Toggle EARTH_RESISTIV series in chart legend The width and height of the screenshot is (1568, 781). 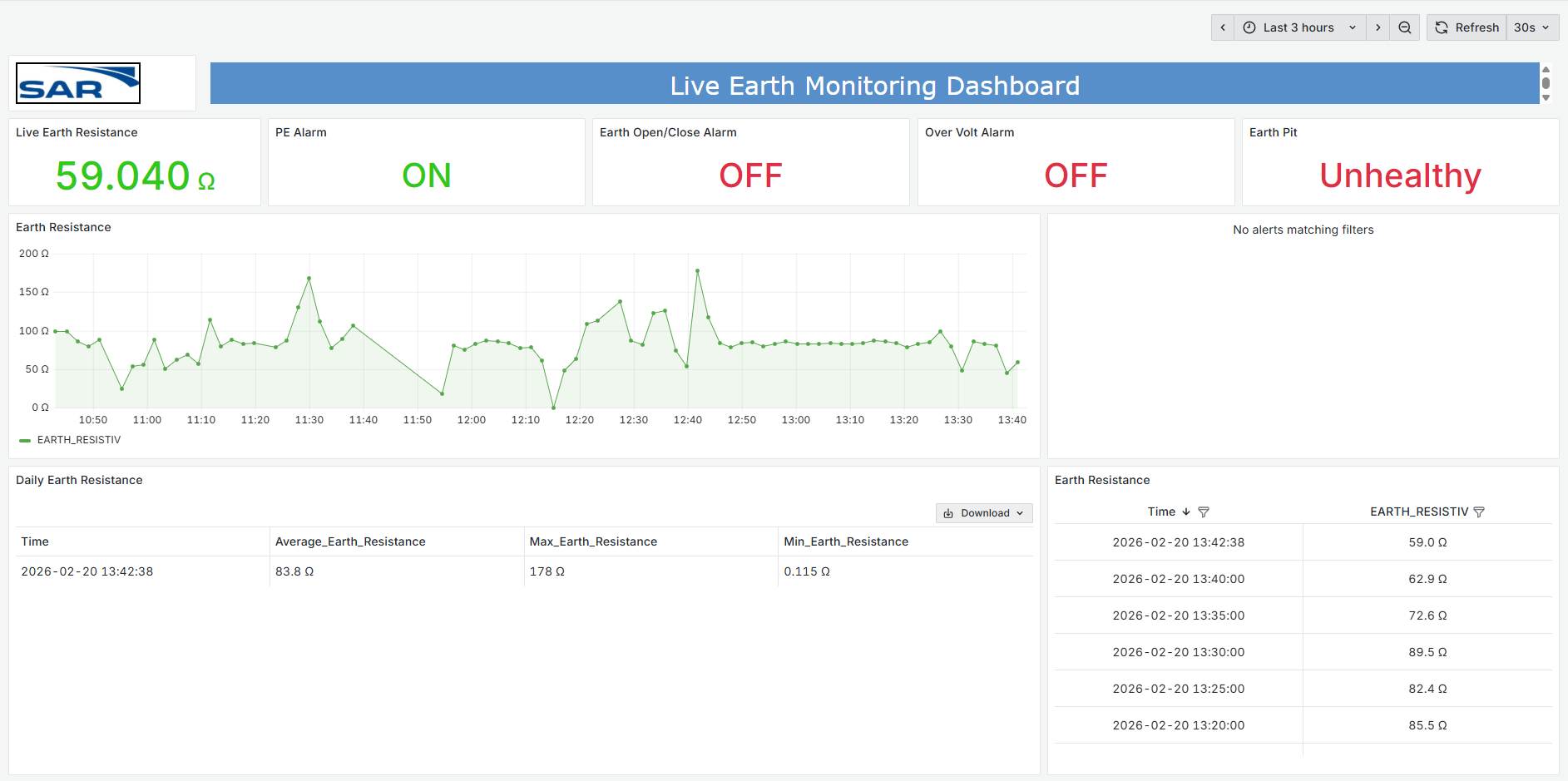click(x=78, y=440)
